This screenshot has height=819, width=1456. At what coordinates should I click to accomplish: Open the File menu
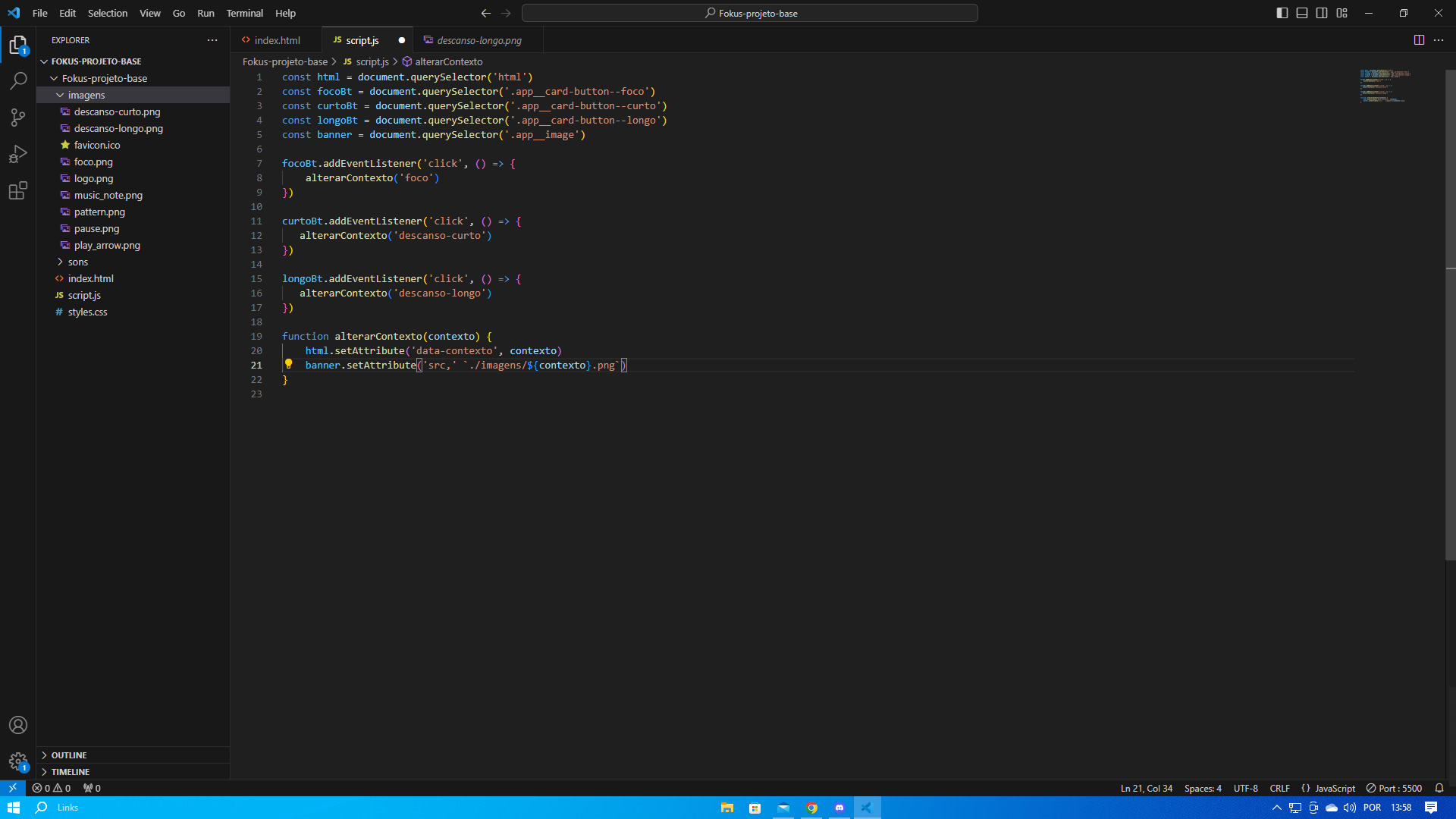(40, 13)
